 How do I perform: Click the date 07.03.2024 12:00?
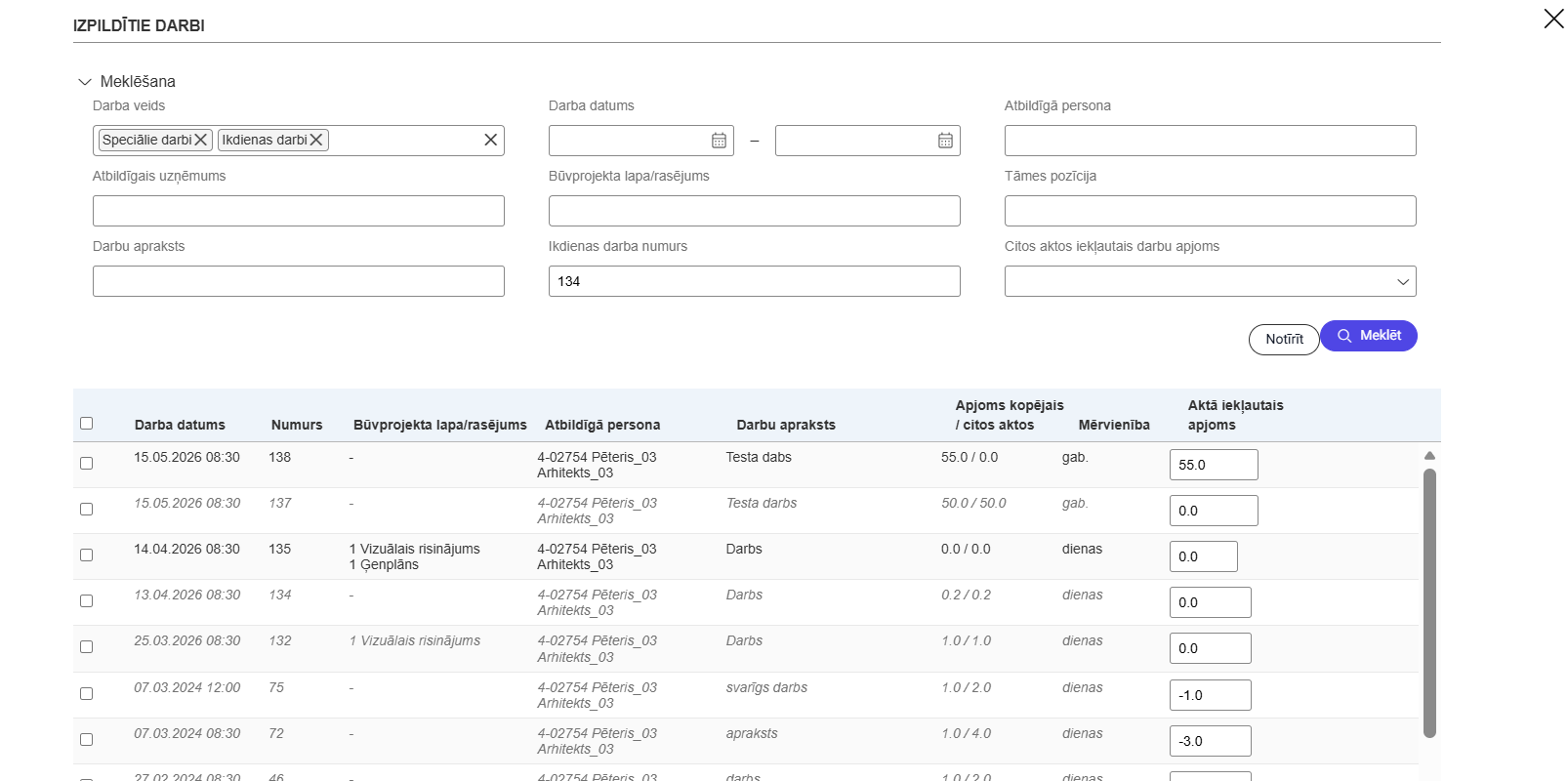[x=186, y=687]
